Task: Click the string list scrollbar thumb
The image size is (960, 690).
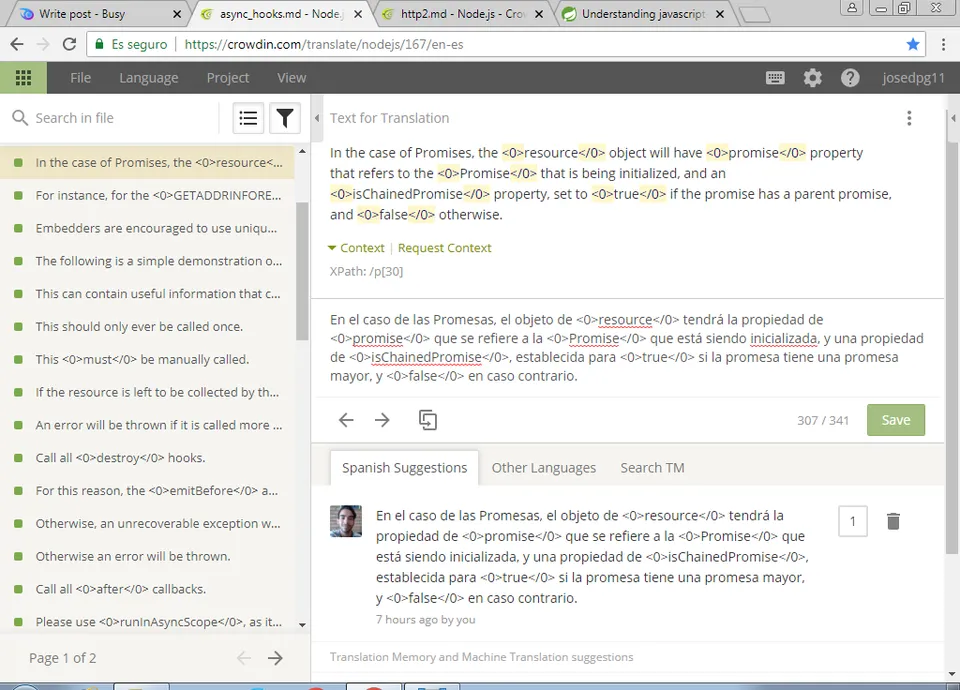Action: point(302,271)
